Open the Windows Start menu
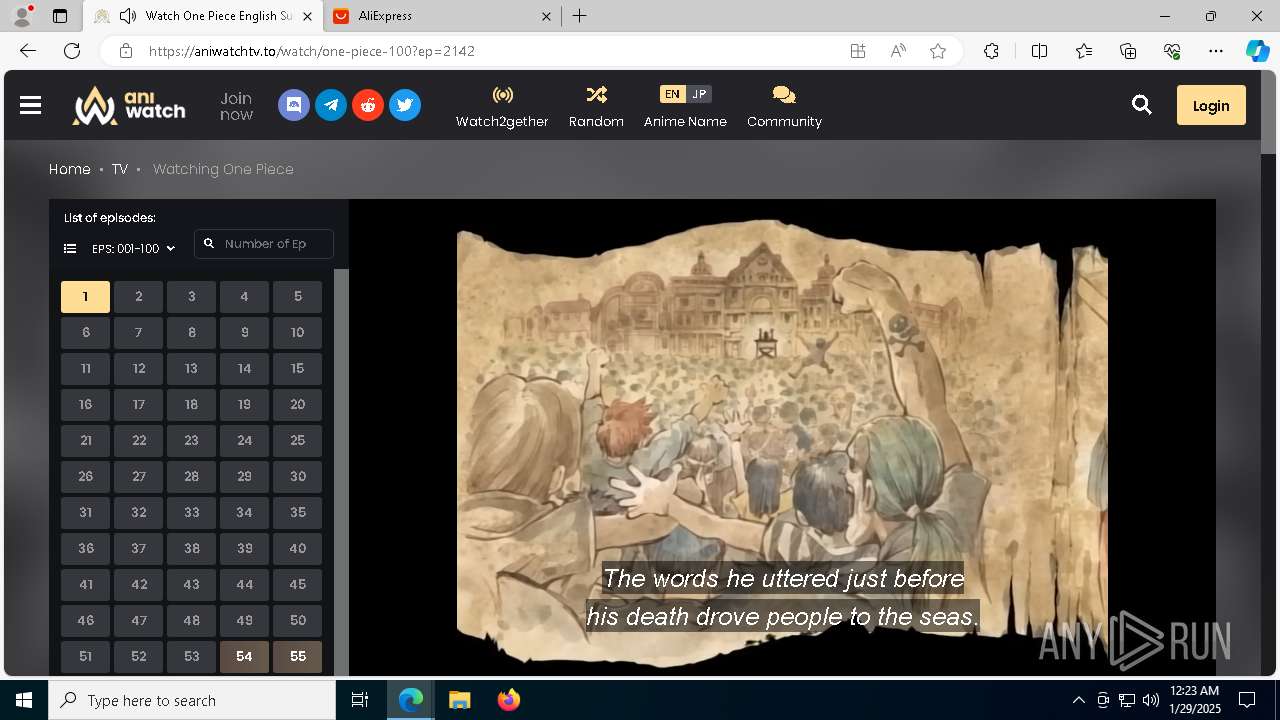This screenshot has width=1280, height=720. point(24,700)
